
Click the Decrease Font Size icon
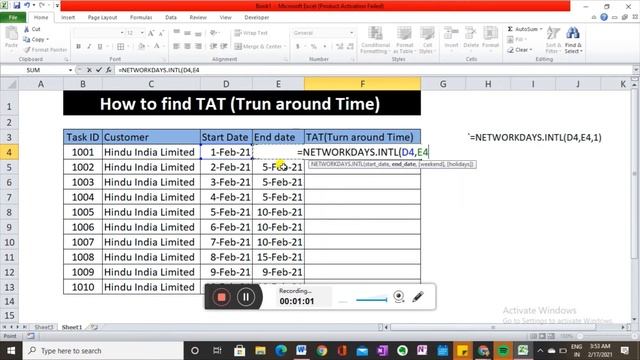click(162, 33)
